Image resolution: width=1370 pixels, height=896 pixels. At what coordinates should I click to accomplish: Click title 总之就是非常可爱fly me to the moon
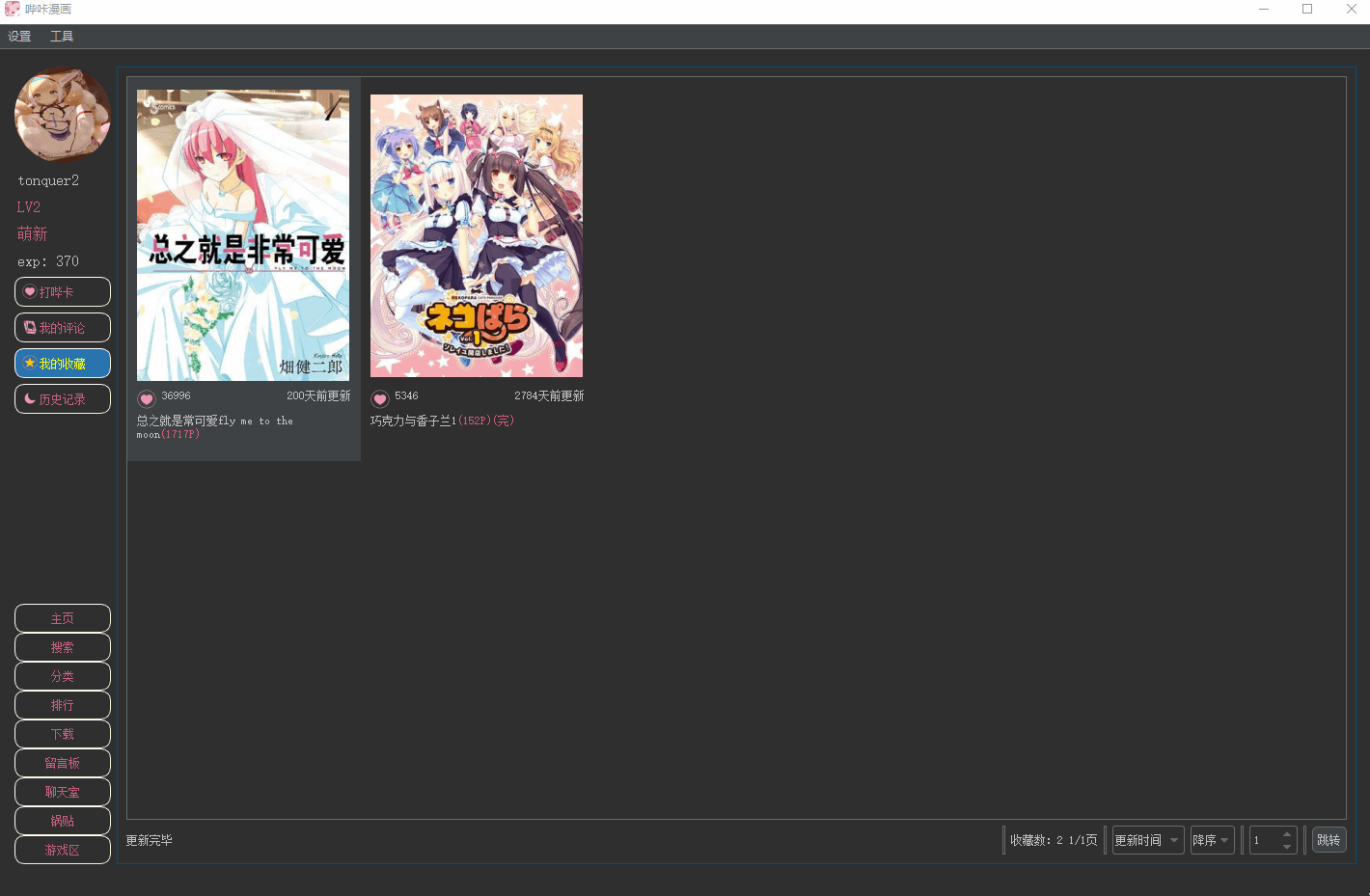coord(215,427)
